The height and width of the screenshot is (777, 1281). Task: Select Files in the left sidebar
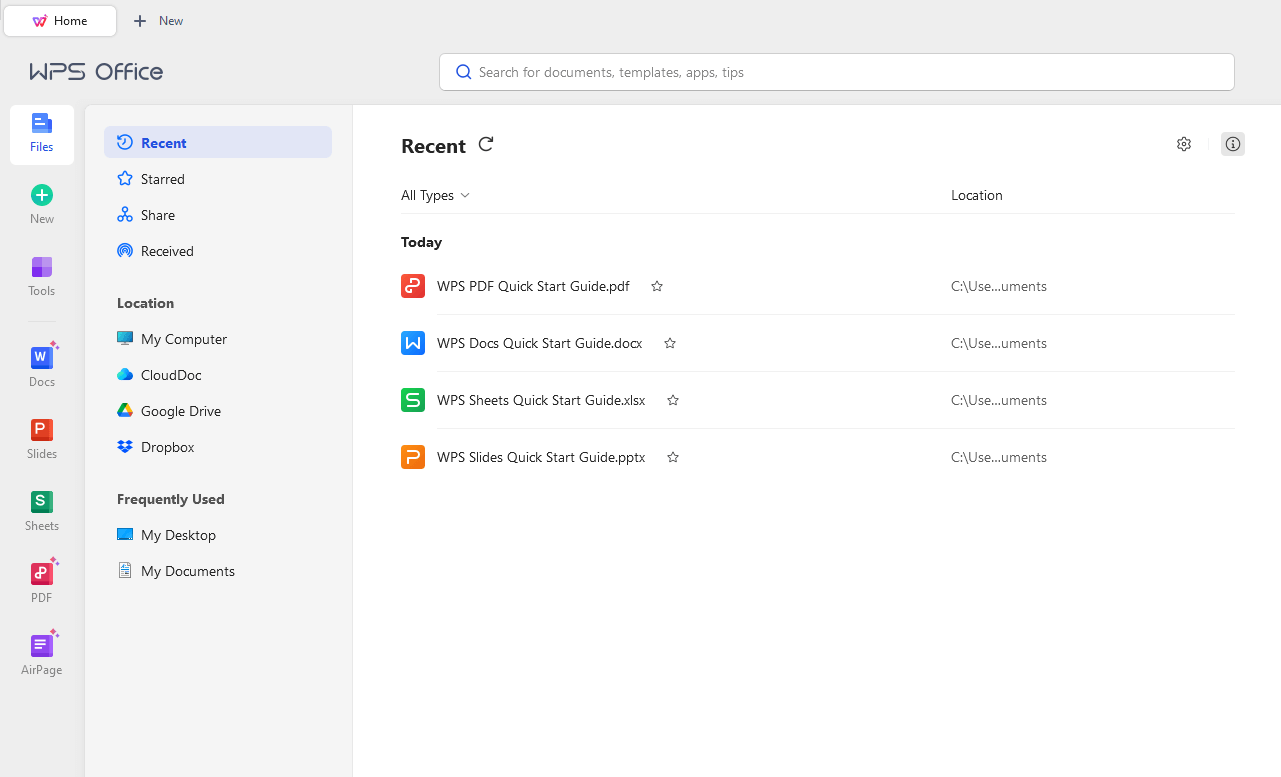(x=41, y=133)
